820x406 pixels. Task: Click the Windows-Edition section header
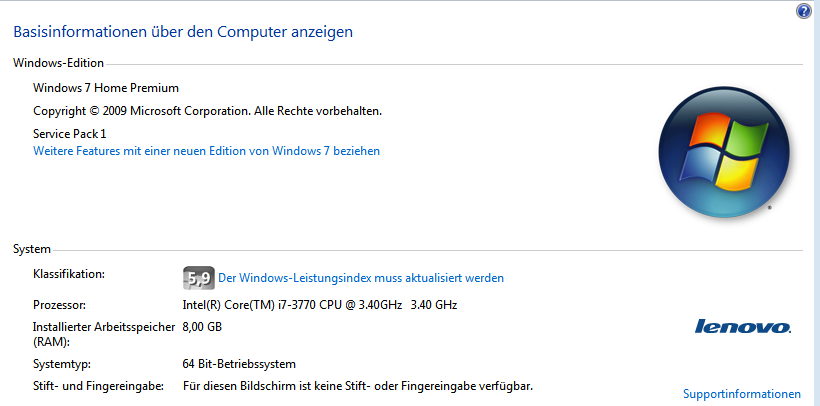tap(59, 63)
